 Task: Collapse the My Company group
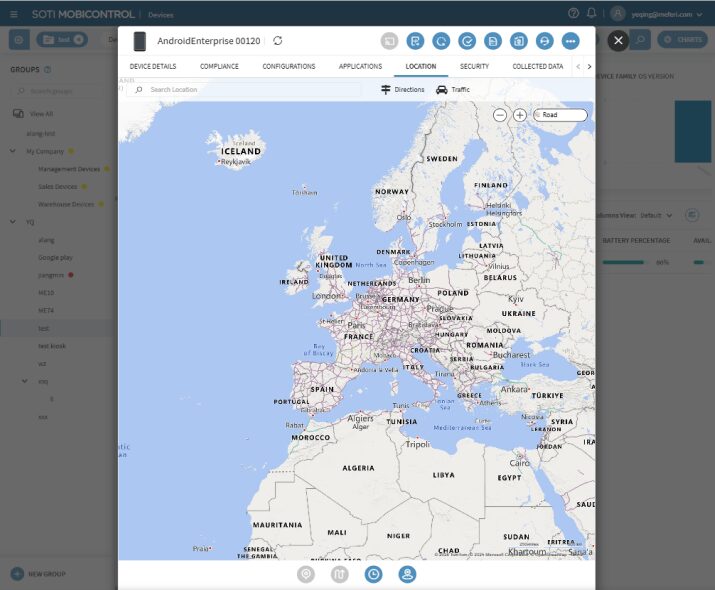click(12, 151)
